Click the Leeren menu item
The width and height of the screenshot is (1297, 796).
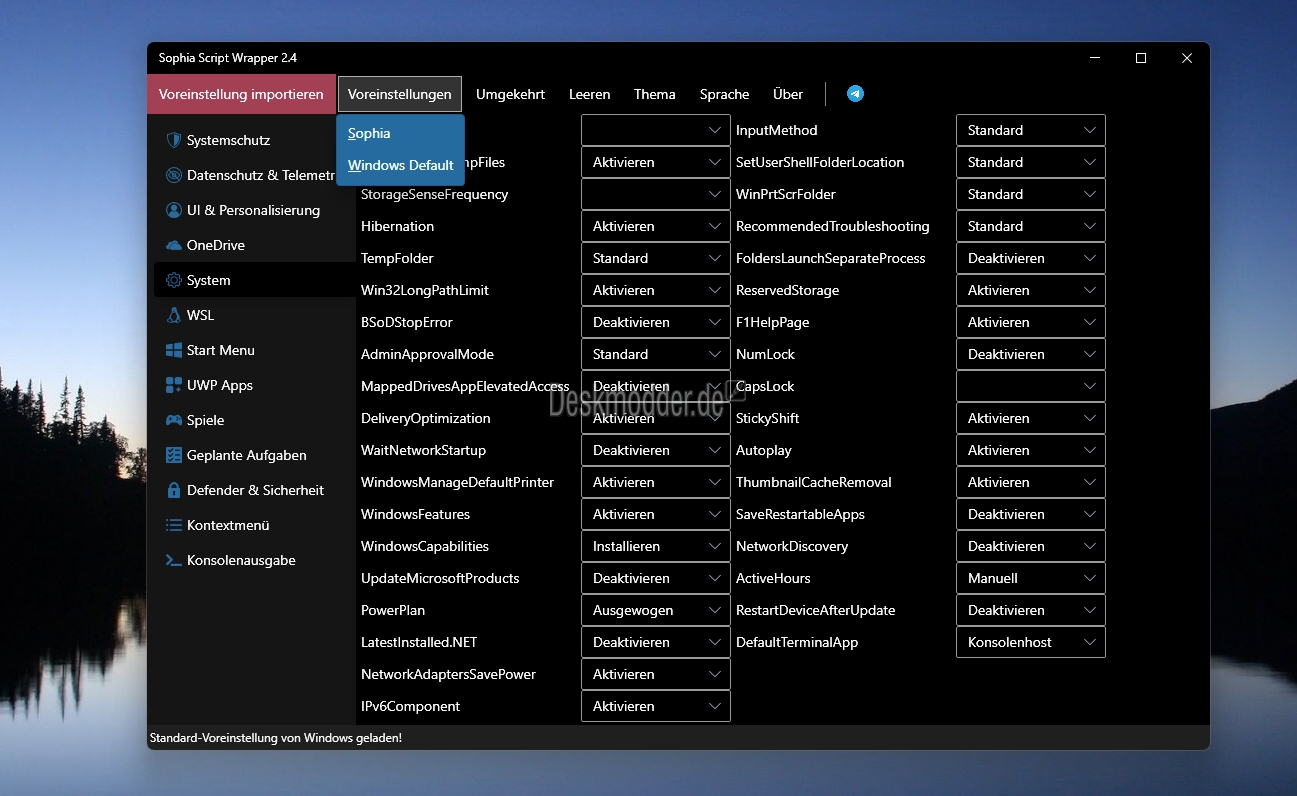pos(590,94)
